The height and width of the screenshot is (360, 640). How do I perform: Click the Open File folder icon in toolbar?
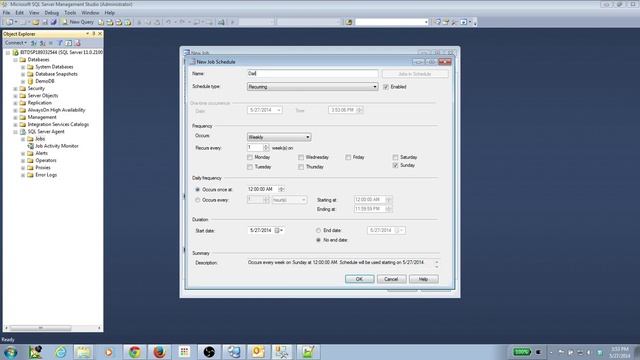click(36, 22)
